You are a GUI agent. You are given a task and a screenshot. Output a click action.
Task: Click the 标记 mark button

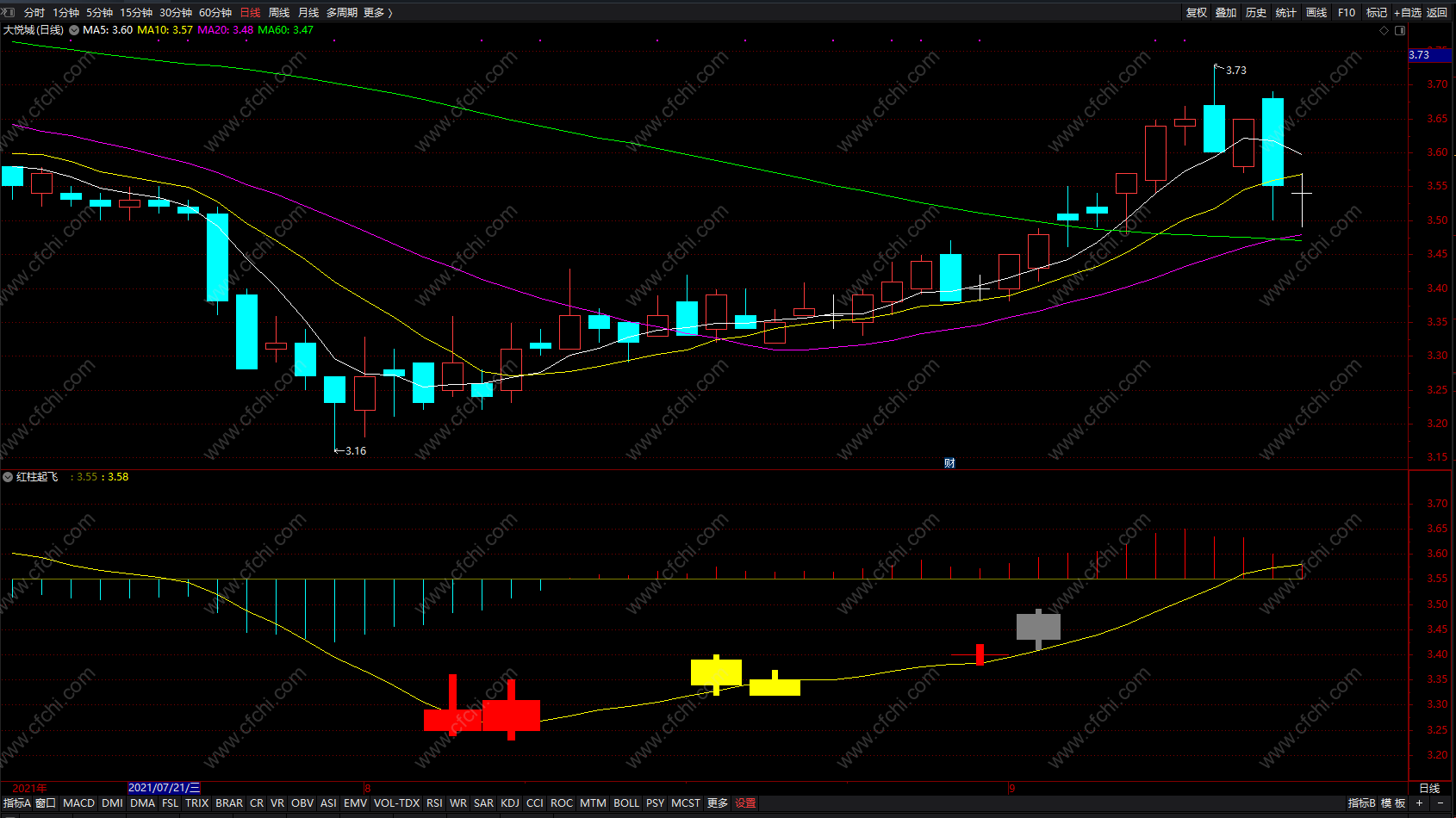coord(1377,12)
